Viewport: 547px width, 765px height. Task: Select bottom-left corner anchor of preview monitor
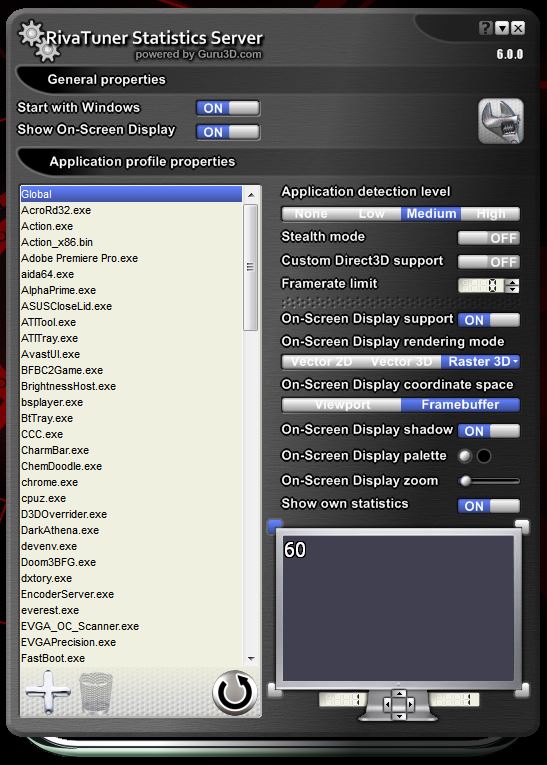(275, 690)
